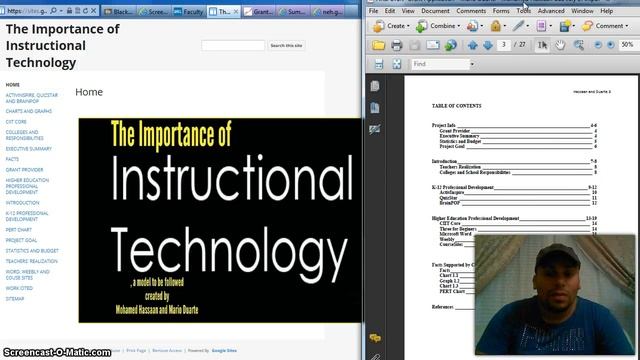640x360 pixels.
Task: Click the Find text field in Acrobat
Action: point(440,64)
